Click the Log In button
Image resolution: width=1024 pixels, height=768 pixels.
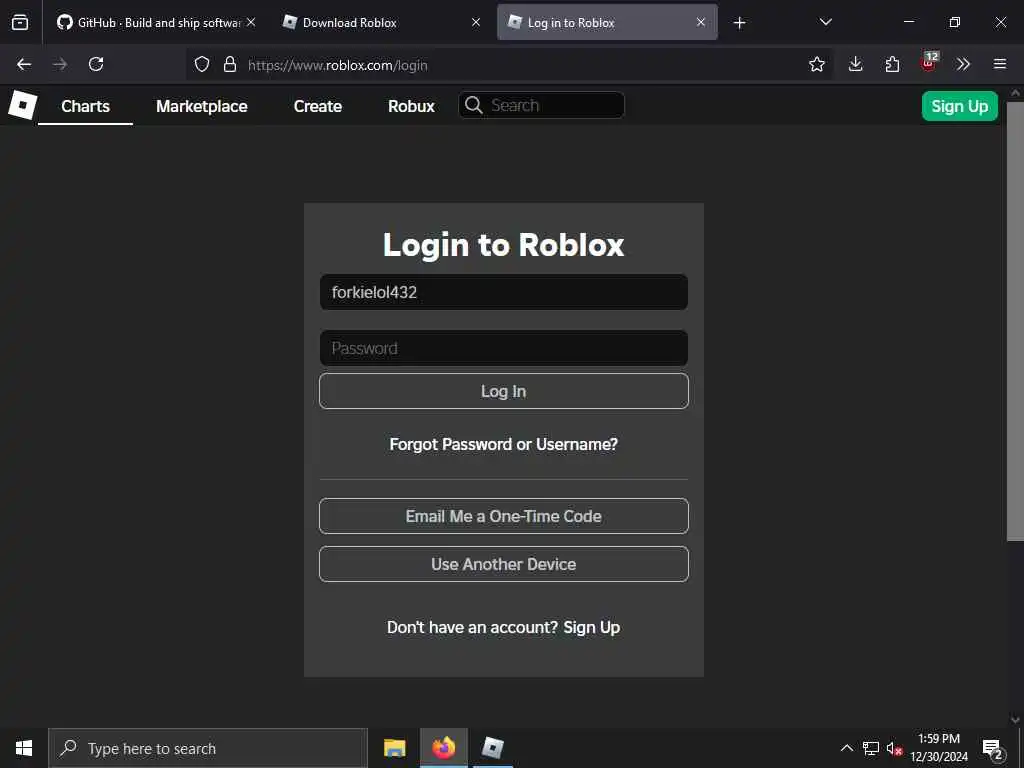[x=504, y=391]
